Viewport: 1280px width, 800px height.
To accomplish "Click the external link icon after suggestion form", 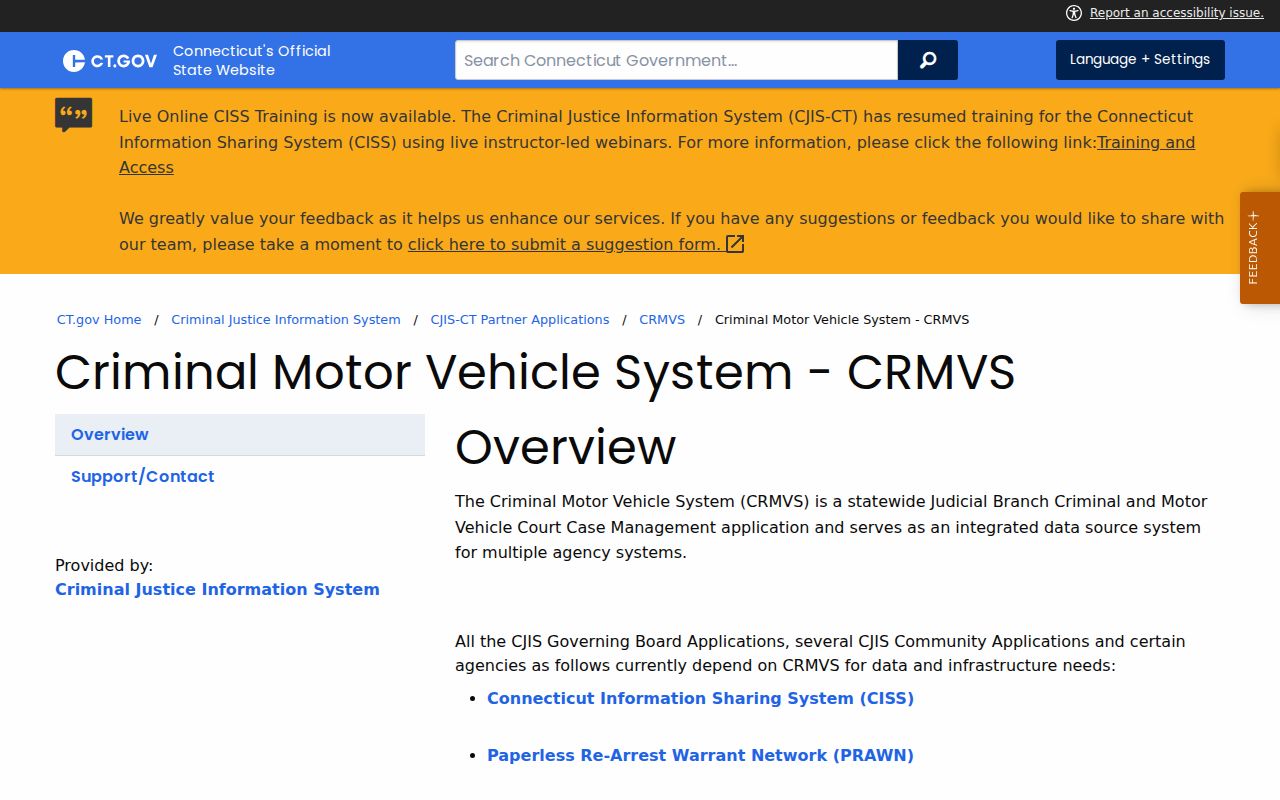I will tap(735, 244).
